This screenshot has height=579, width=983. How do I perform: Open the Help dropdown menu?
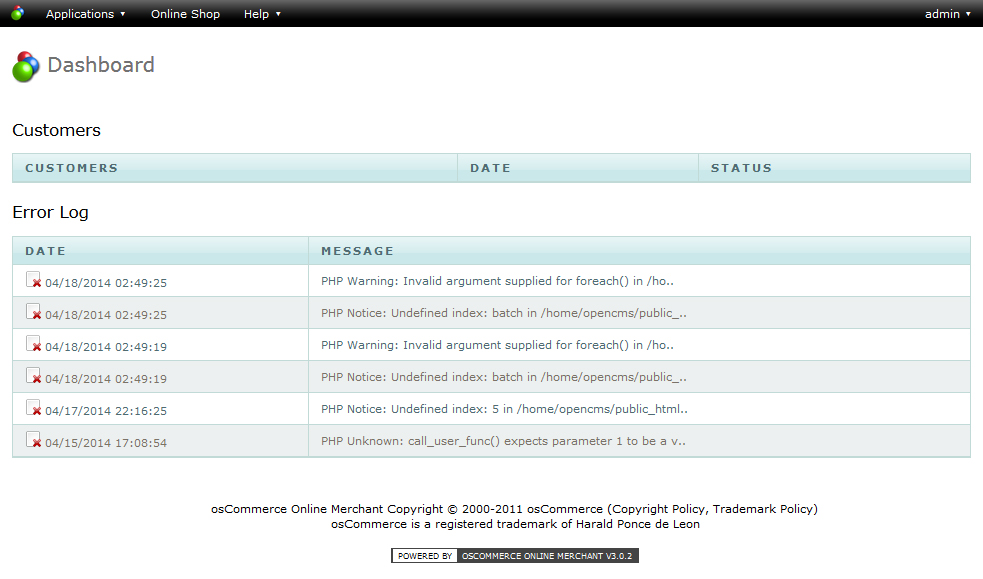262,14
